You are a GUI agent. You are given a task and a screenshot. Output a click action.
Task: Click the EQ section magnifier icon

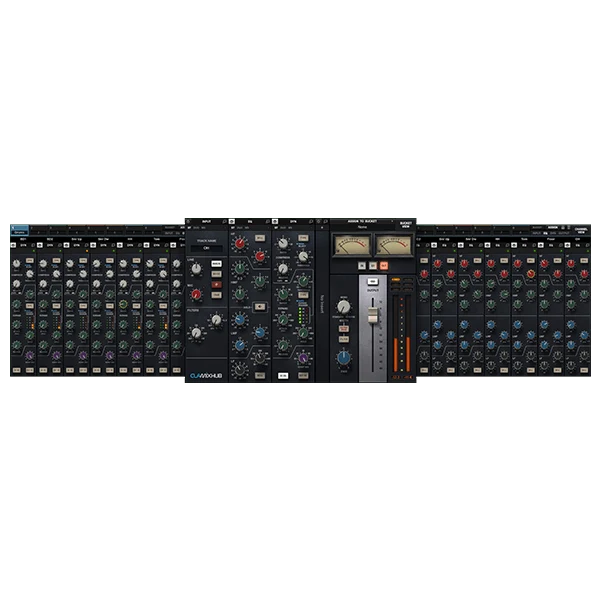pyautogui.click(x=267, y=222)
